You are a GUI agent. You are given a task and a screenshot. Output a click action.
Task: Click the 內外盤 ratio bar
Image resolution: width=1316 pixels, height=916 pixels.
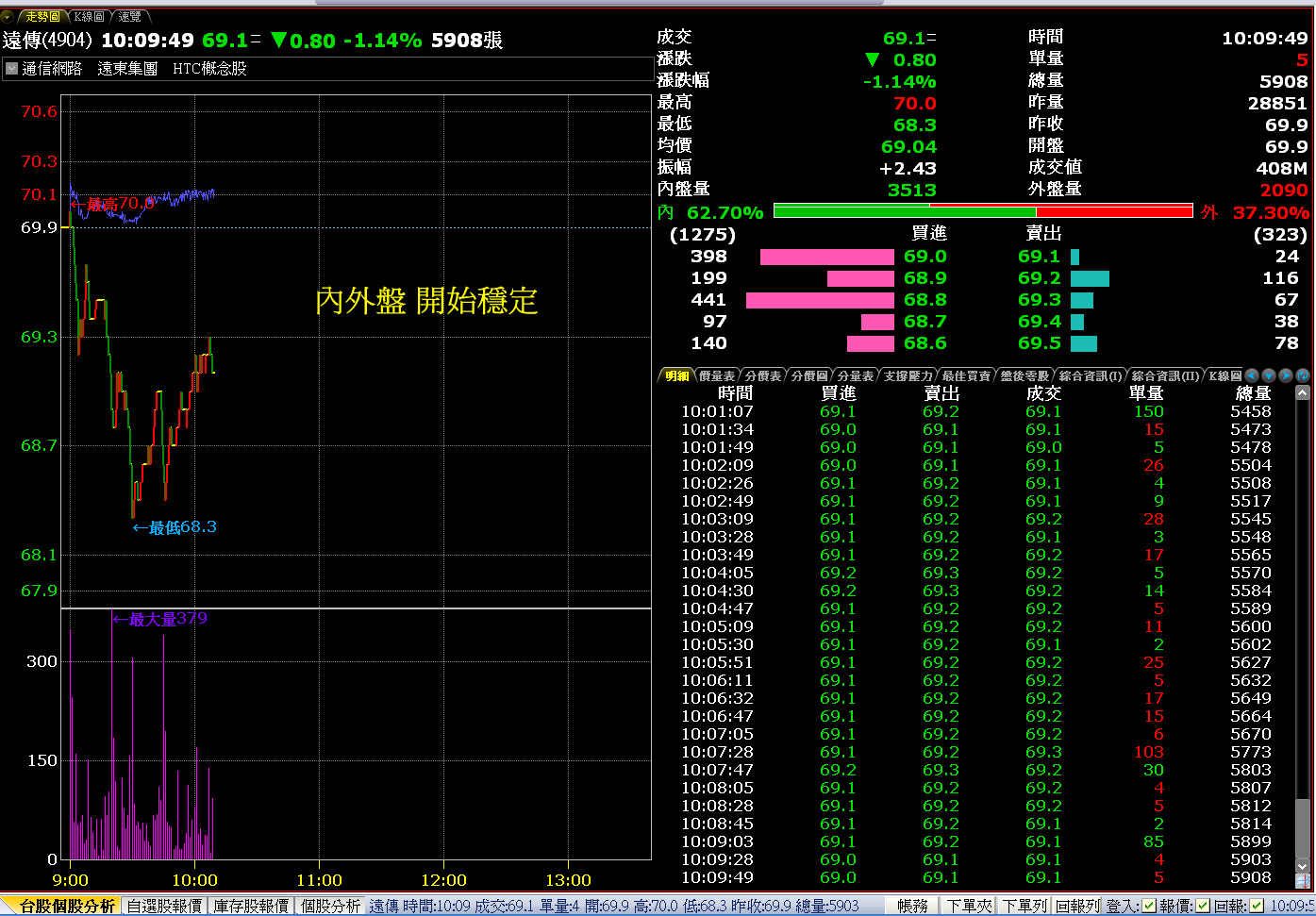(x=983, y=211)
